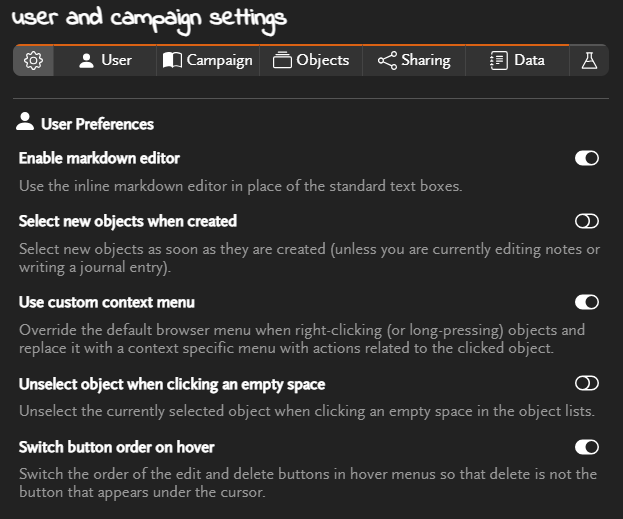
Task: Open the flask experimental tab
Action: [589, 61]
